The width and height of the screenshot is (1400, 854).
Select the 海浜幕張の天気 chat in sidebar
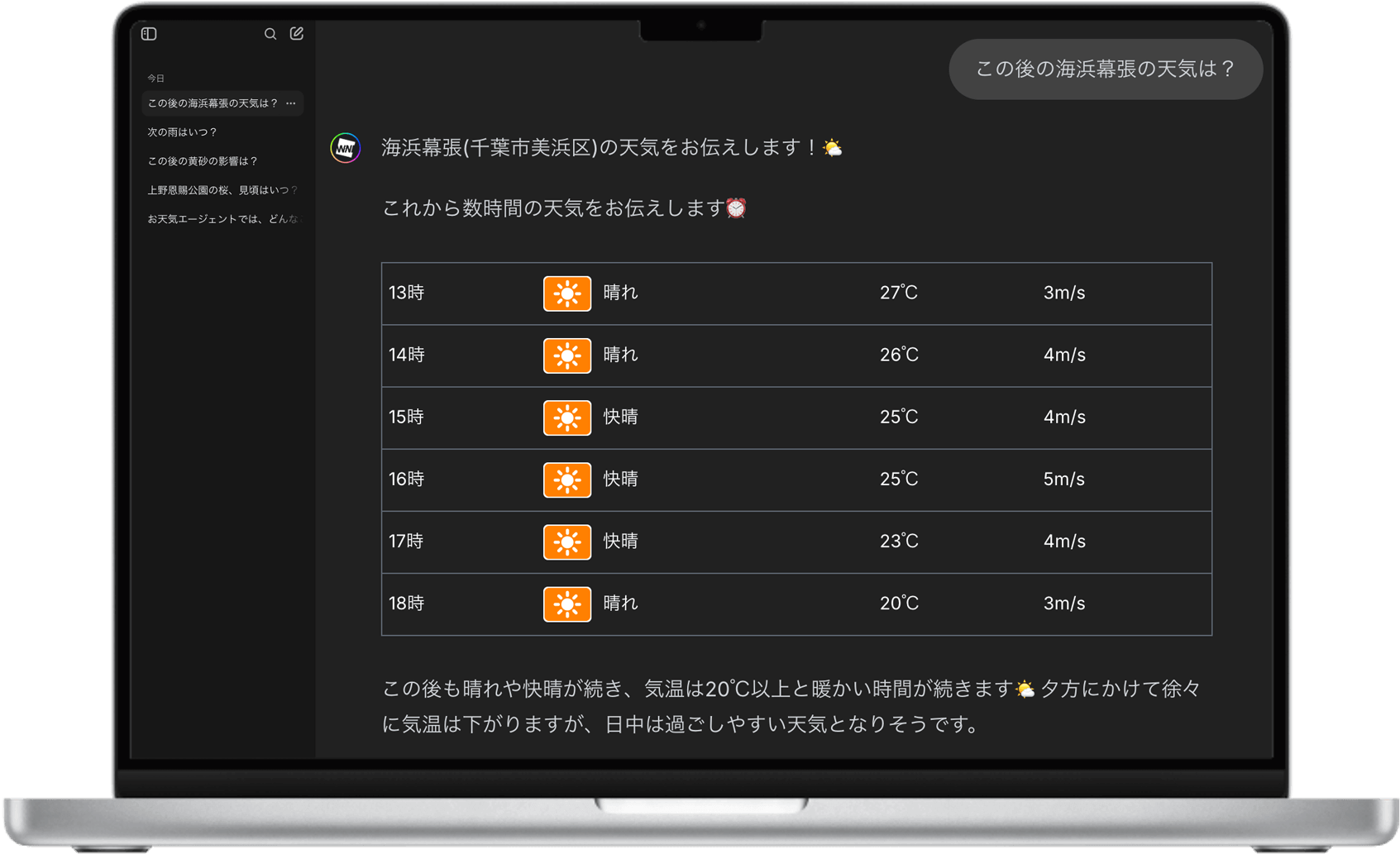point(213,103)
